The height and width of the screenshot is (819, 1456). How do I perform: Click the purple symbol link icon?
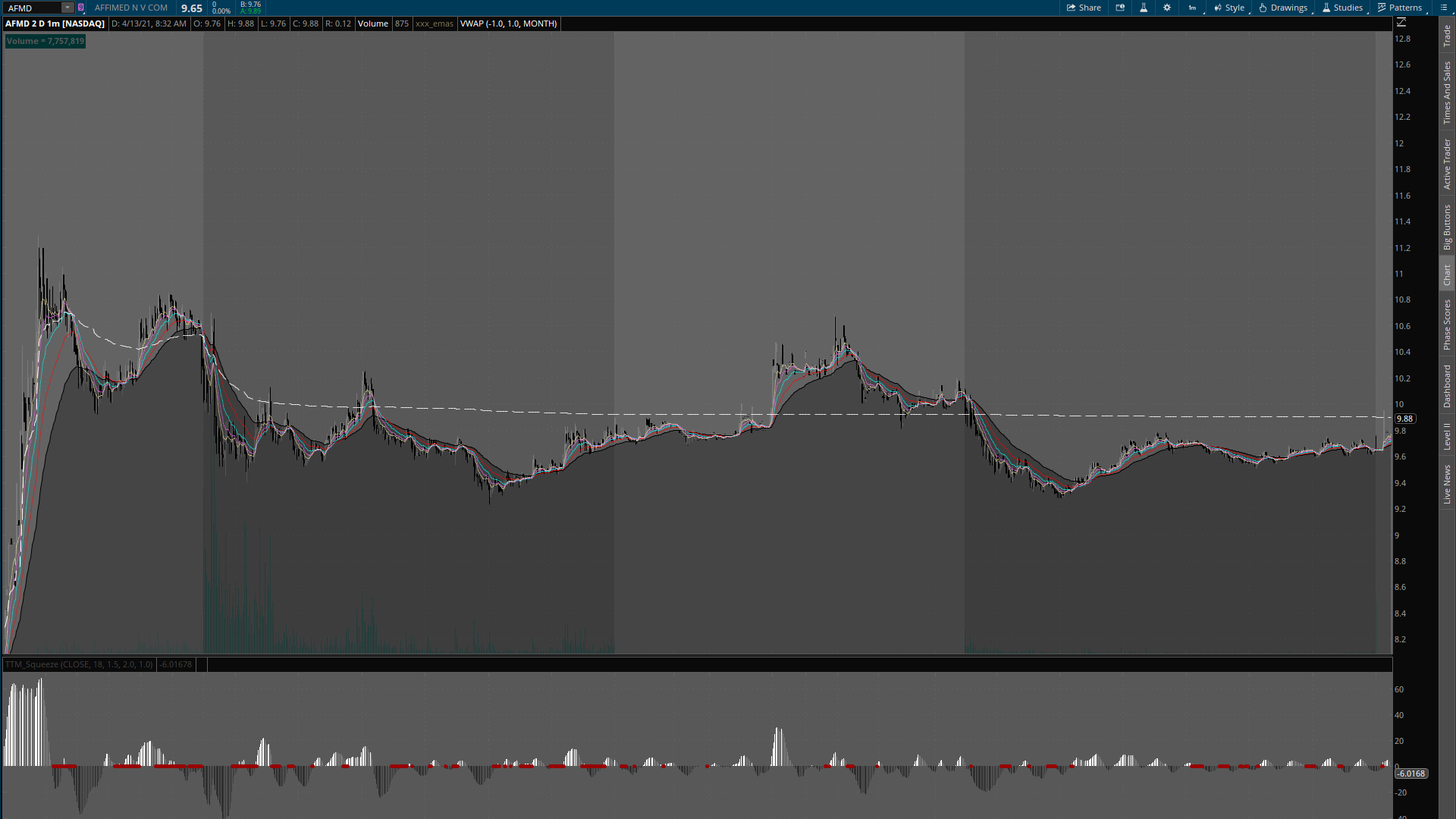tap(81, 8)
